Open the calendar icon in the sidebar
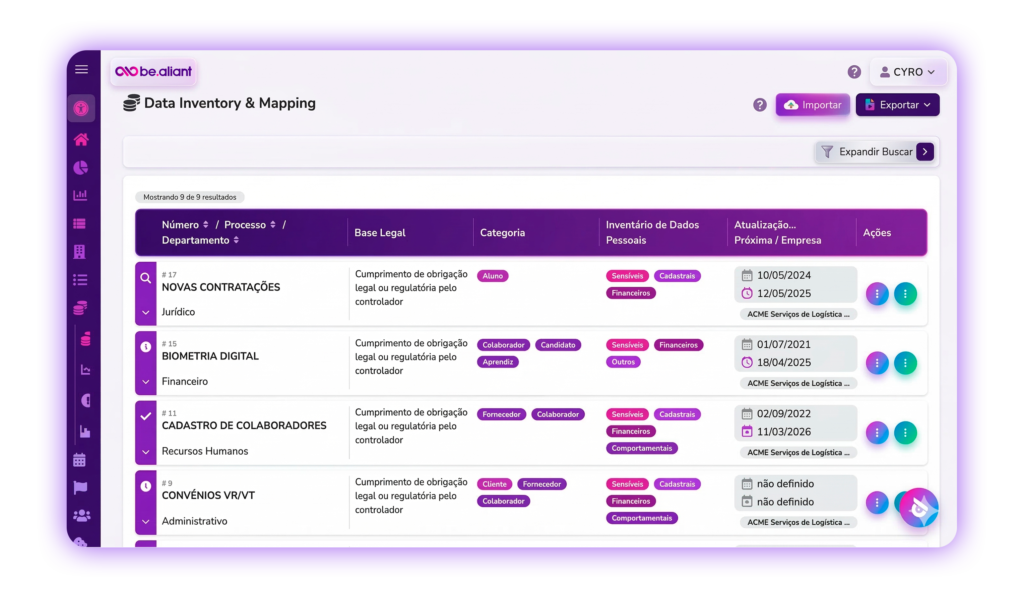Viewport: 1024px width, 597px height. [81, 460]
